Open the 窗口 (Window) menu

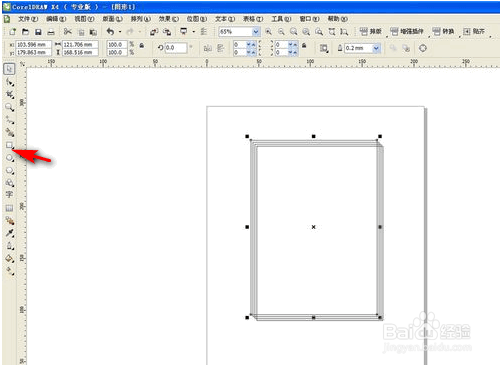[309, 19]
